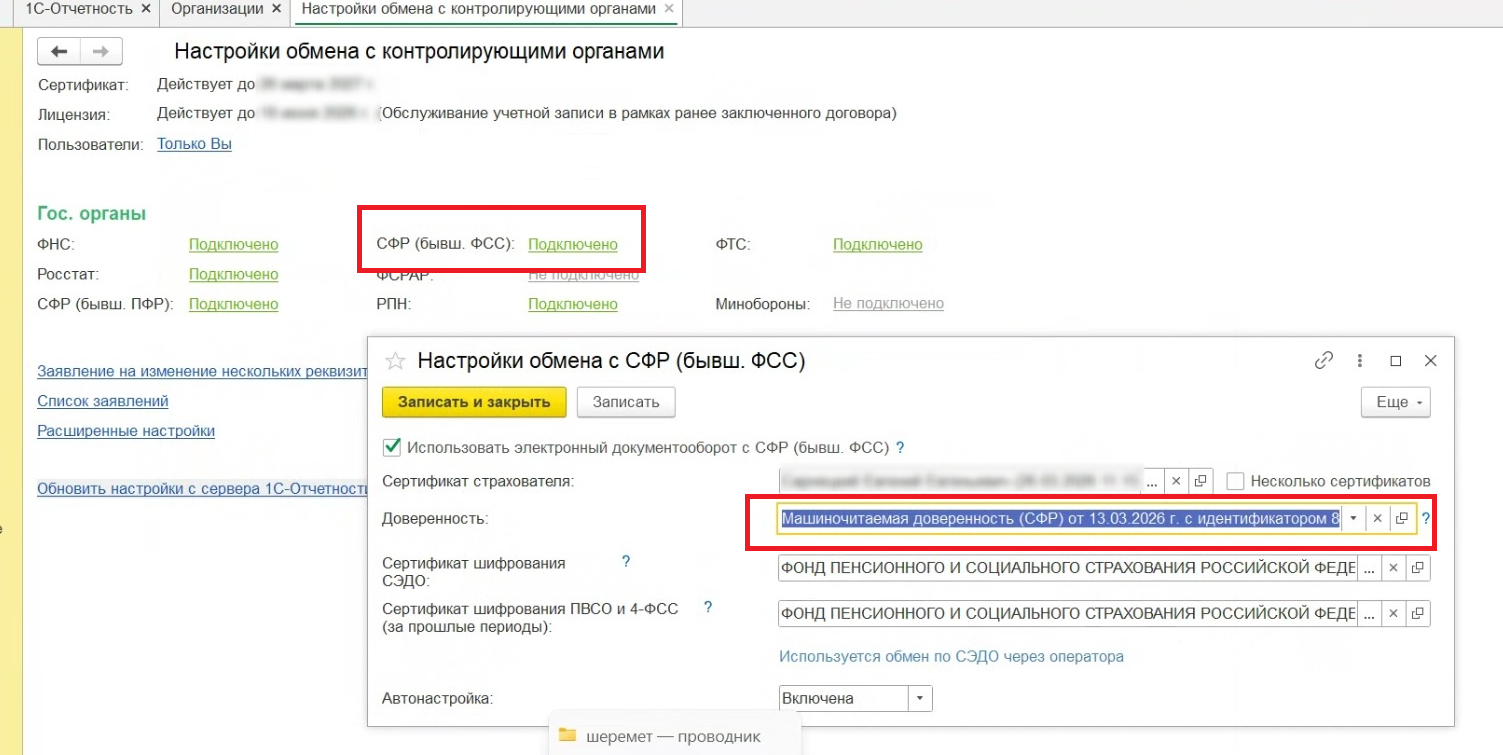Open the three-dot menu in the dialog header
The height and width of the screenshot is (755, 1503).
point(1360,360)
